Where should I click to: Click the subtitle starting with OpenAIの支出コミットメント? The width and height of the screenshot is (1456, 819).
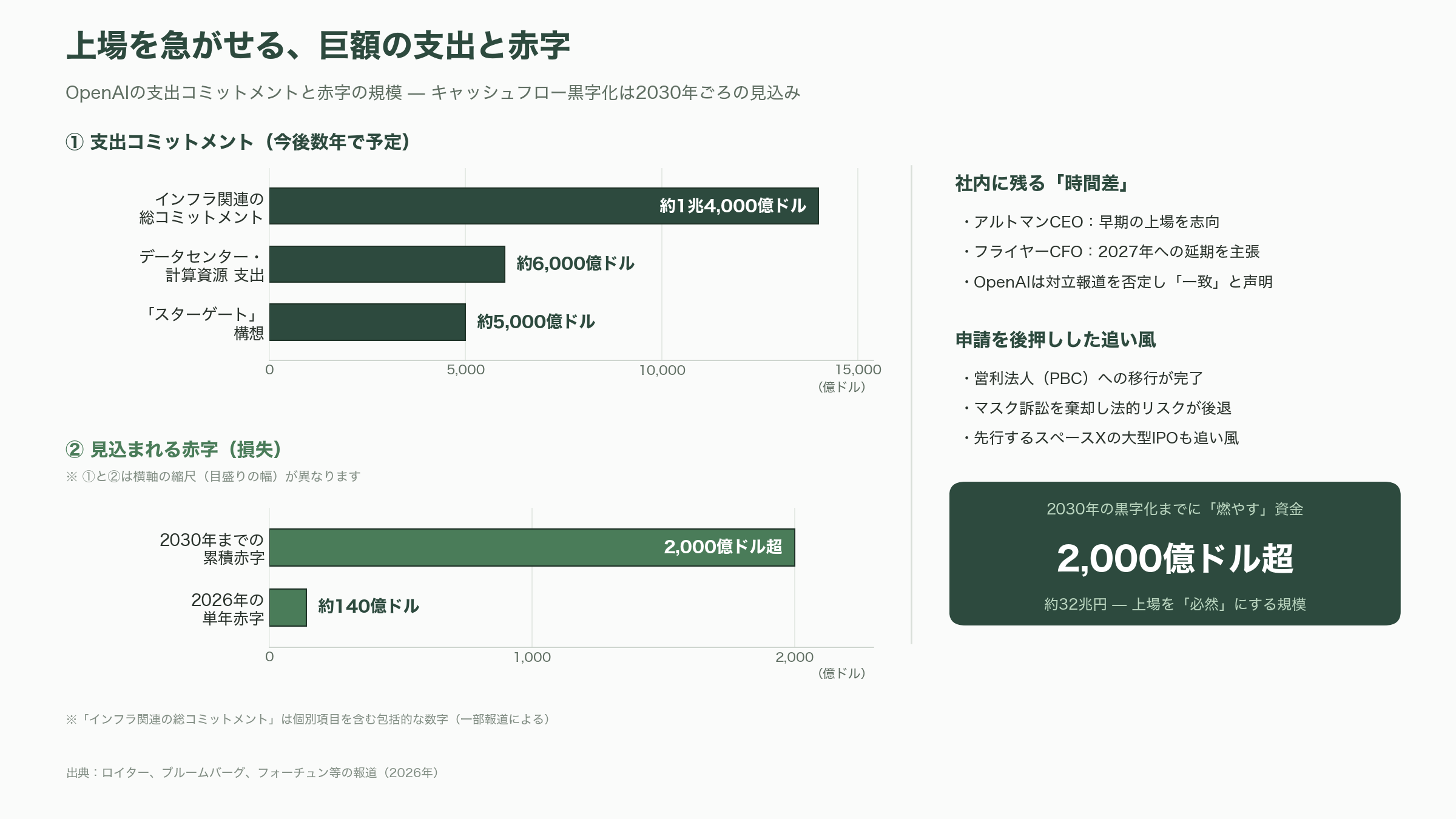pos(433,93)
